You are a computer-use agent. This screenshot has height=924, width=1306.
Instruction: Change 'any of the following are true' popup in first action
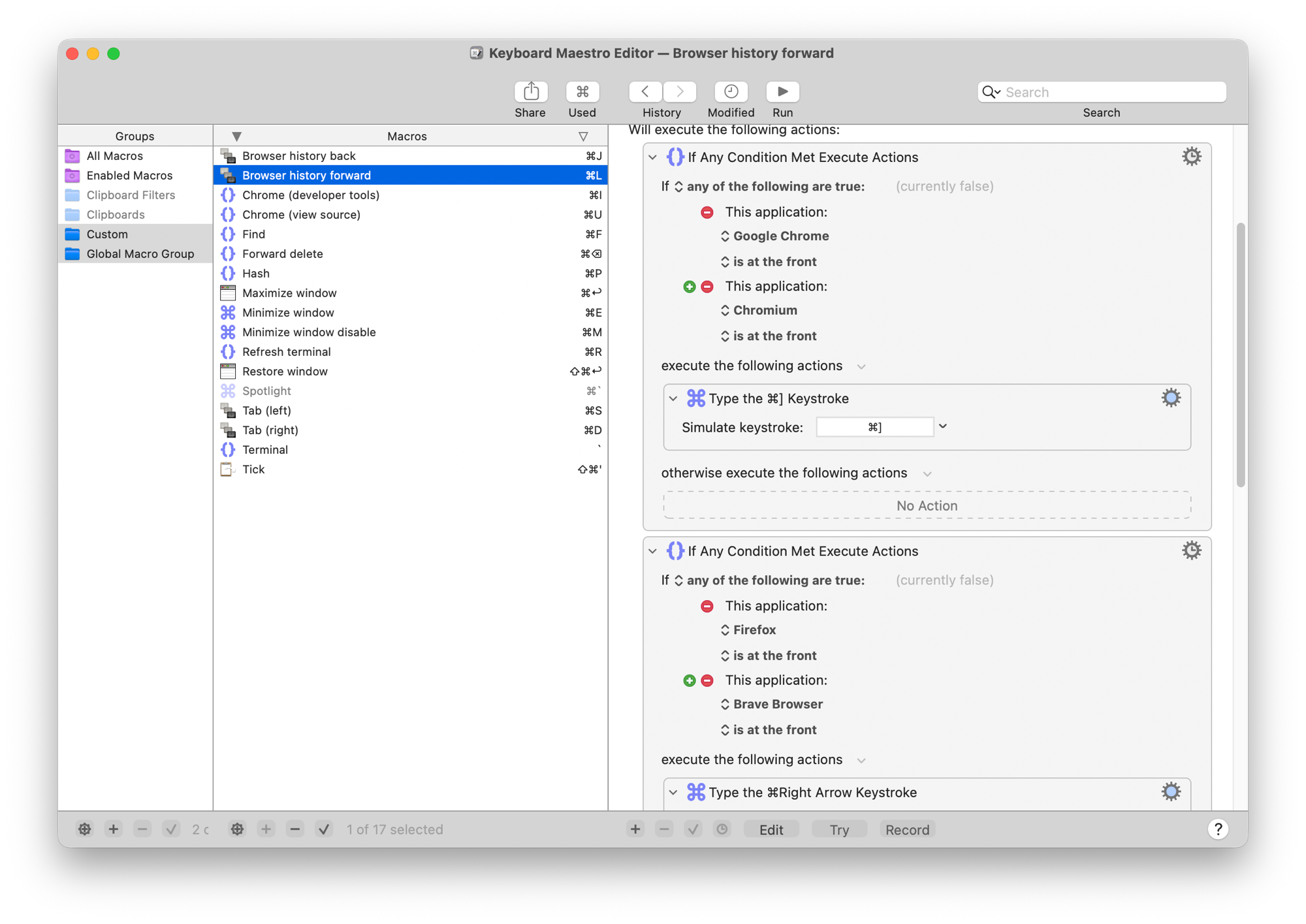click(769, 187)
